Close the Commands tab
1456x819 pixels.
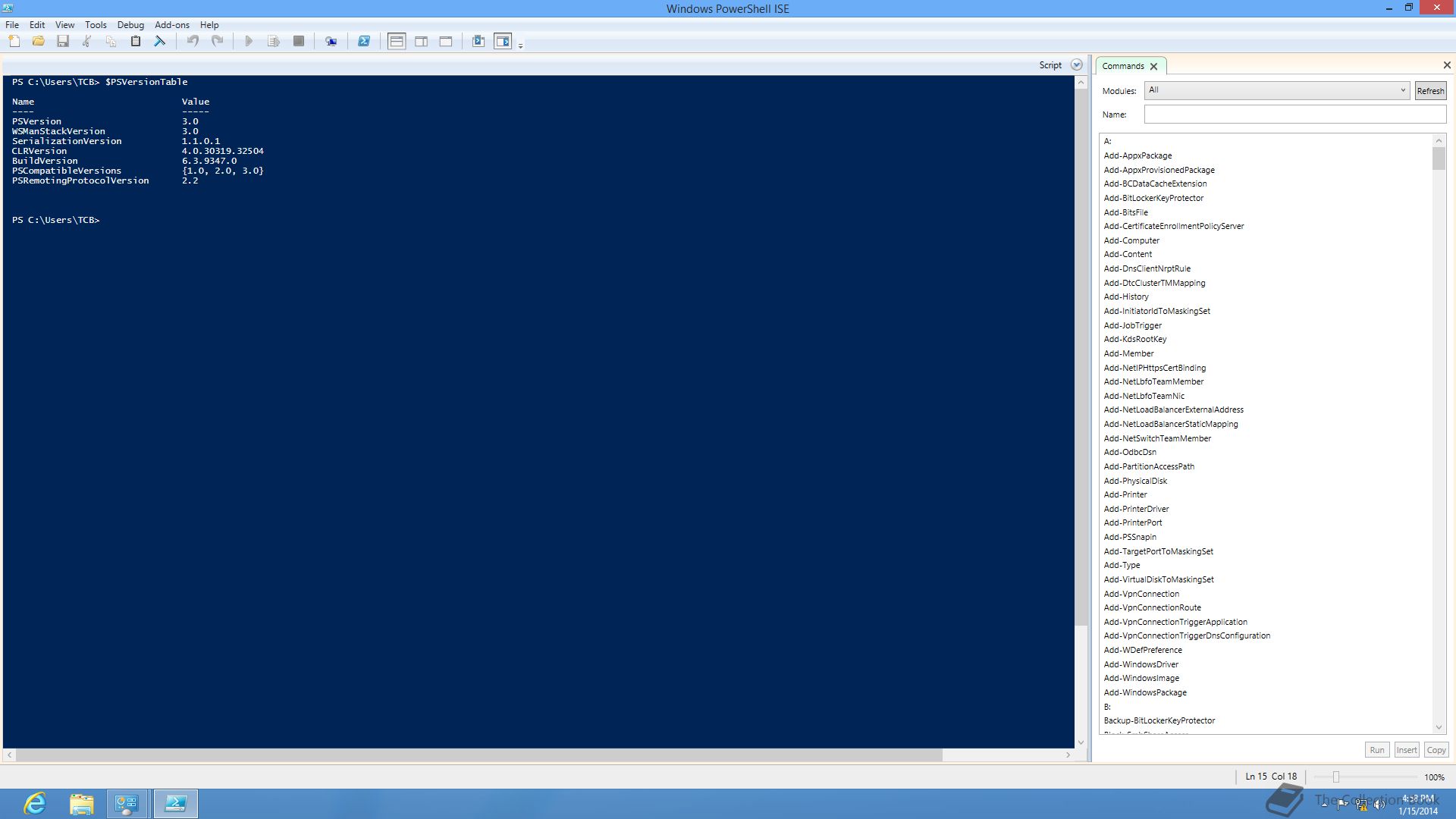pyautogui.click(x=1153, y=67)
